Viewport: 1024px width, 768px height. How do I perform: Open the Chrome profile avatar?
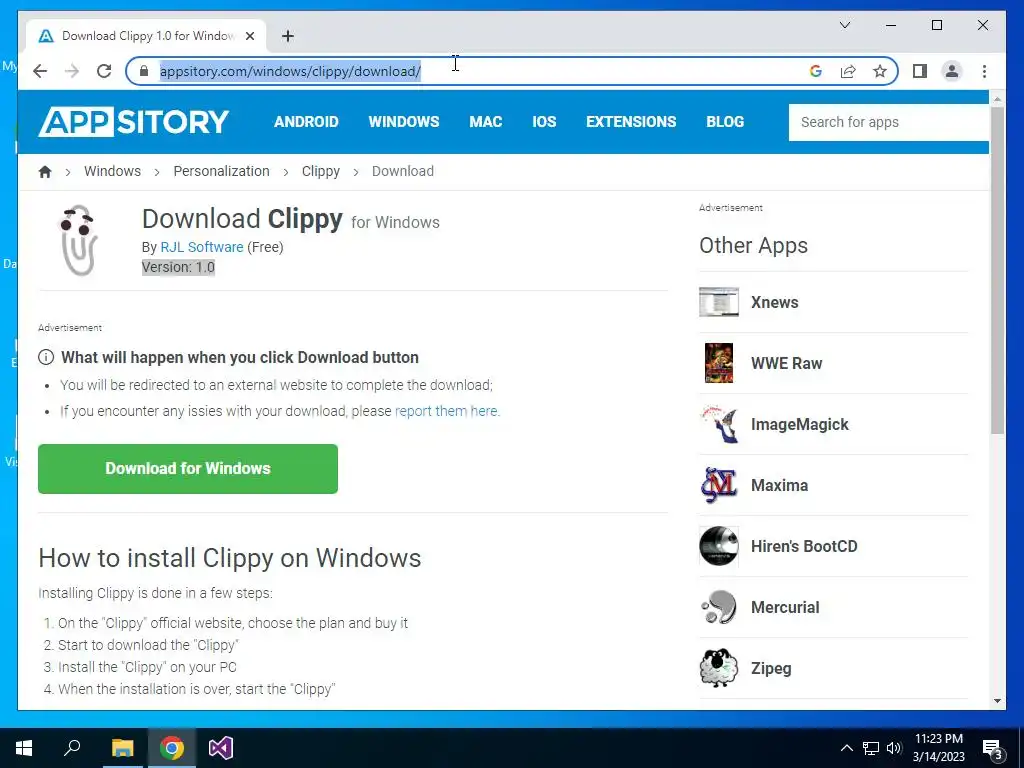952,71
